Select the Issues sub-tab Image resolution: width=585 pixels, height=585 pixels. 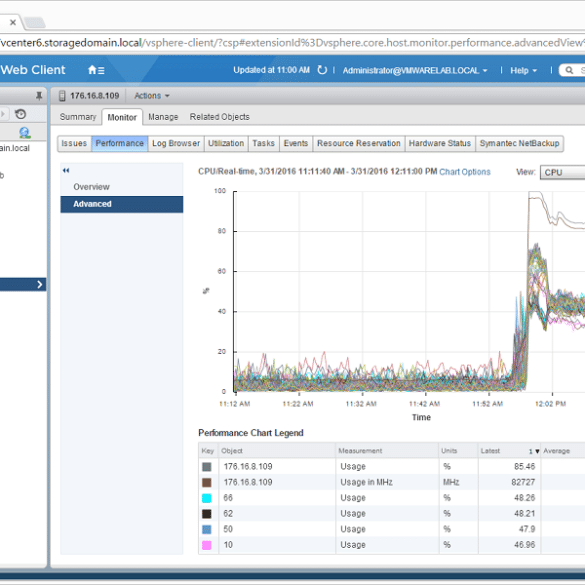74,143
